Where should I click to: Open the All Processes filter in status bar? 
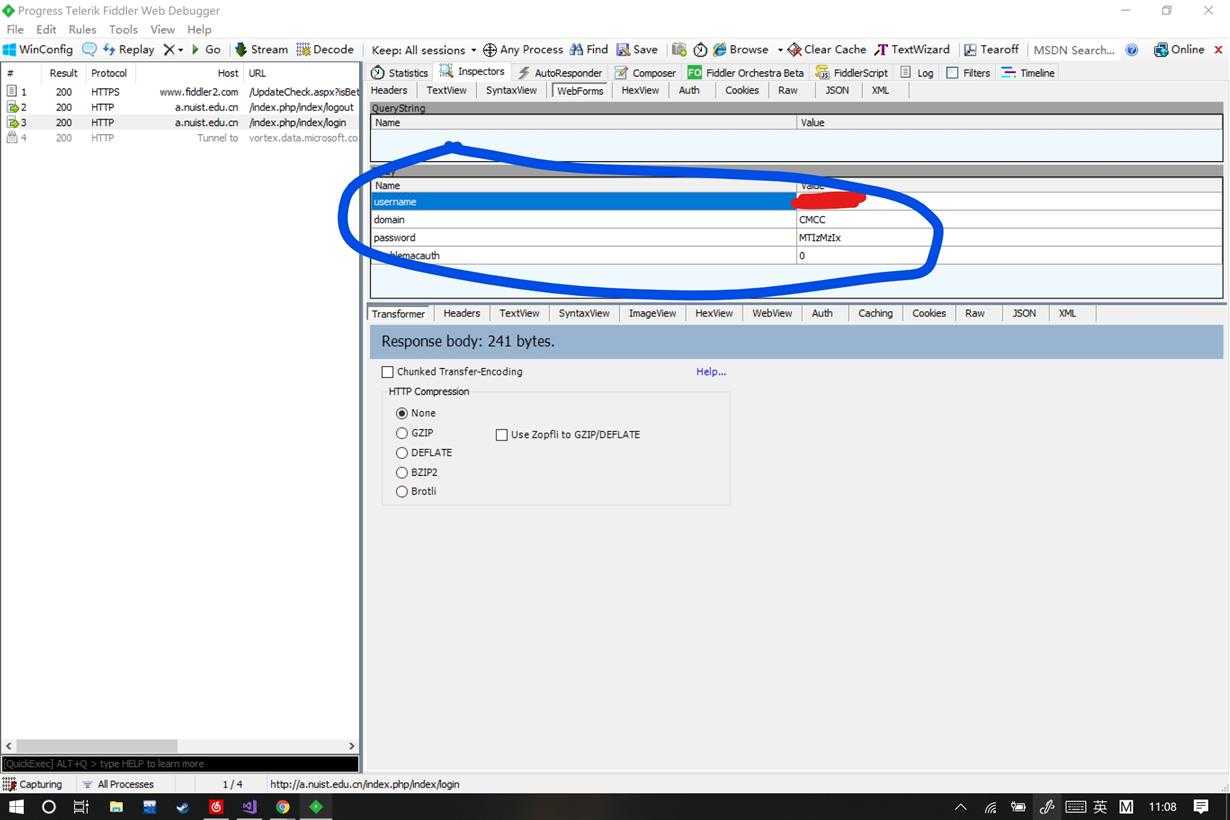[118, 784]
